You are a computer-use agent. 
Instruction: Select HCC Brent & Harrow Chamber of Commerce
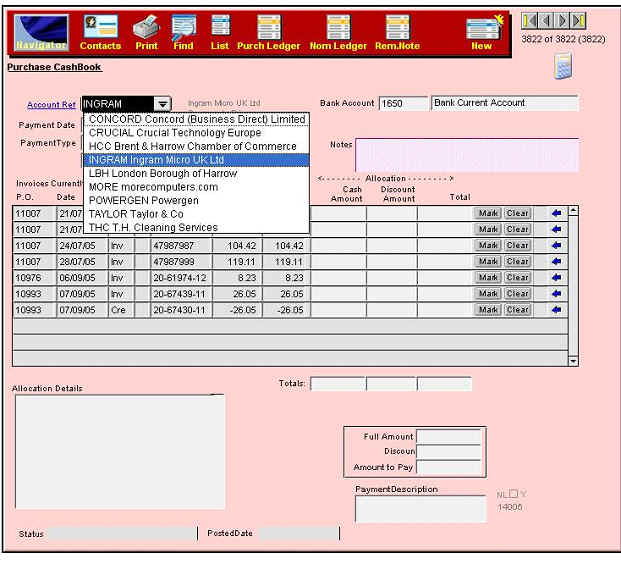pyautogui.click(x=197, y=146)
